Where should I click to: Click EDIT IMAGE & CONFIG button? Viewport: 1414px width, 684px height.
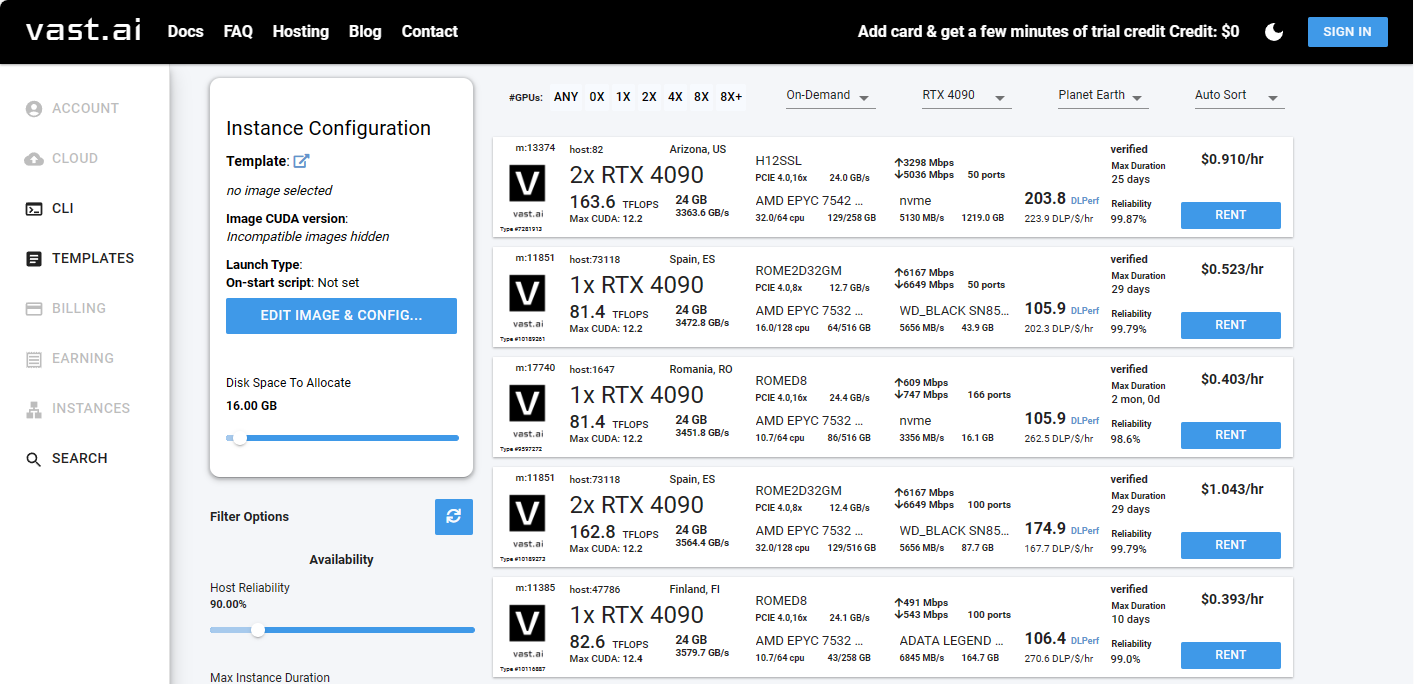coord(341,316)
